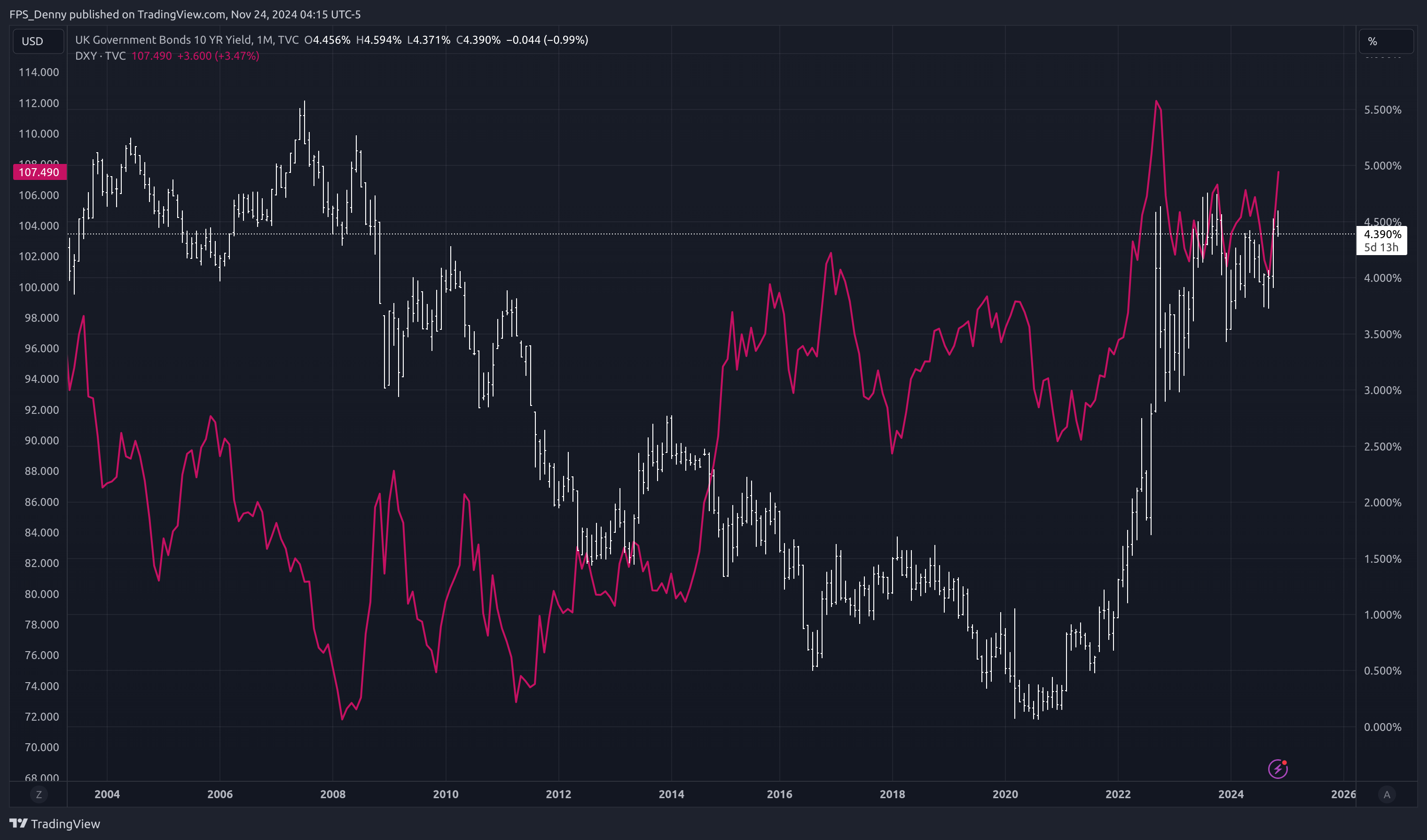Click the 2020 time axis label

1005,794
